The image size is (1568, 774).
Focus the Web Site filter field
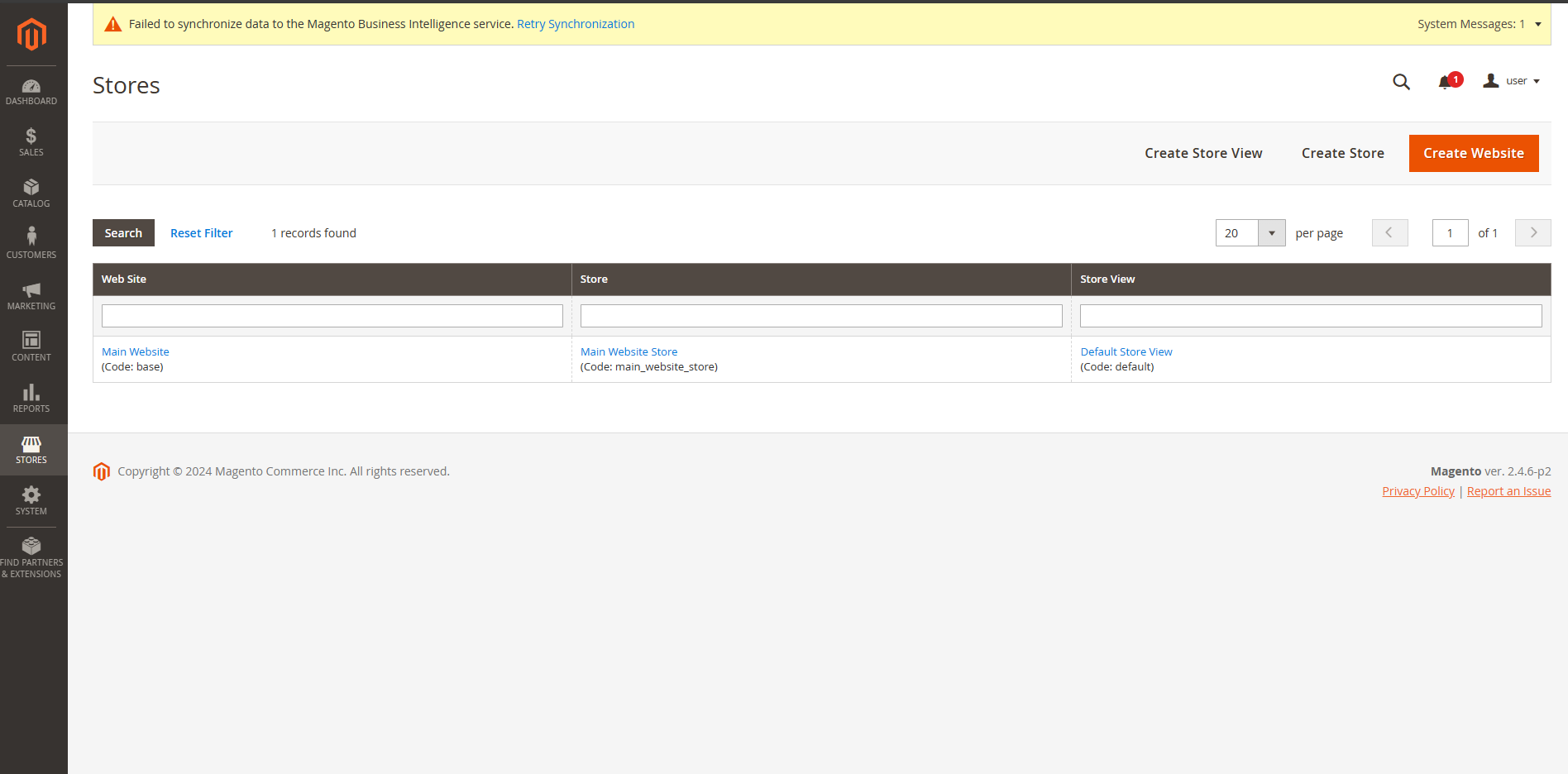pyautogui.click(x=332, y=316)
